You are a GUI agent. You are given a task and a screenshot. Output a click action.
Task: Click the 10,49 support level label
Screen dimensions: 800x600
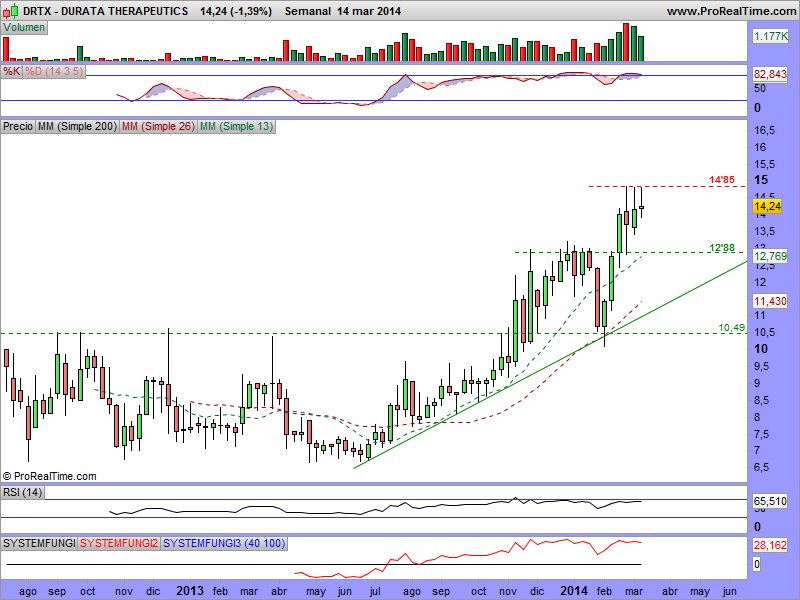coord(732,328)
